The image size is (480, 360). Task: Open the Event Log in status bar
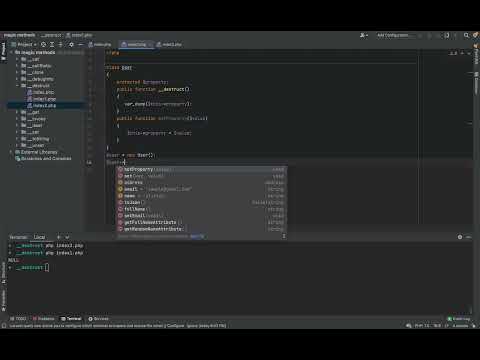point(459,319)
